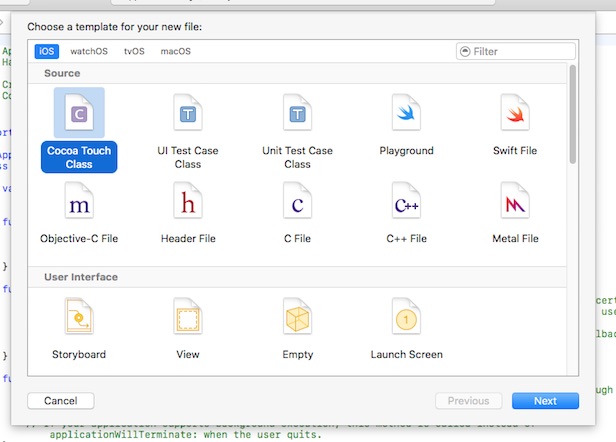Image resolution: width=616 pixels, height=442 pixels.
Task: Click the 'UI Test Case Class' label
Action: pyautogui.click(x=188, y=157)
